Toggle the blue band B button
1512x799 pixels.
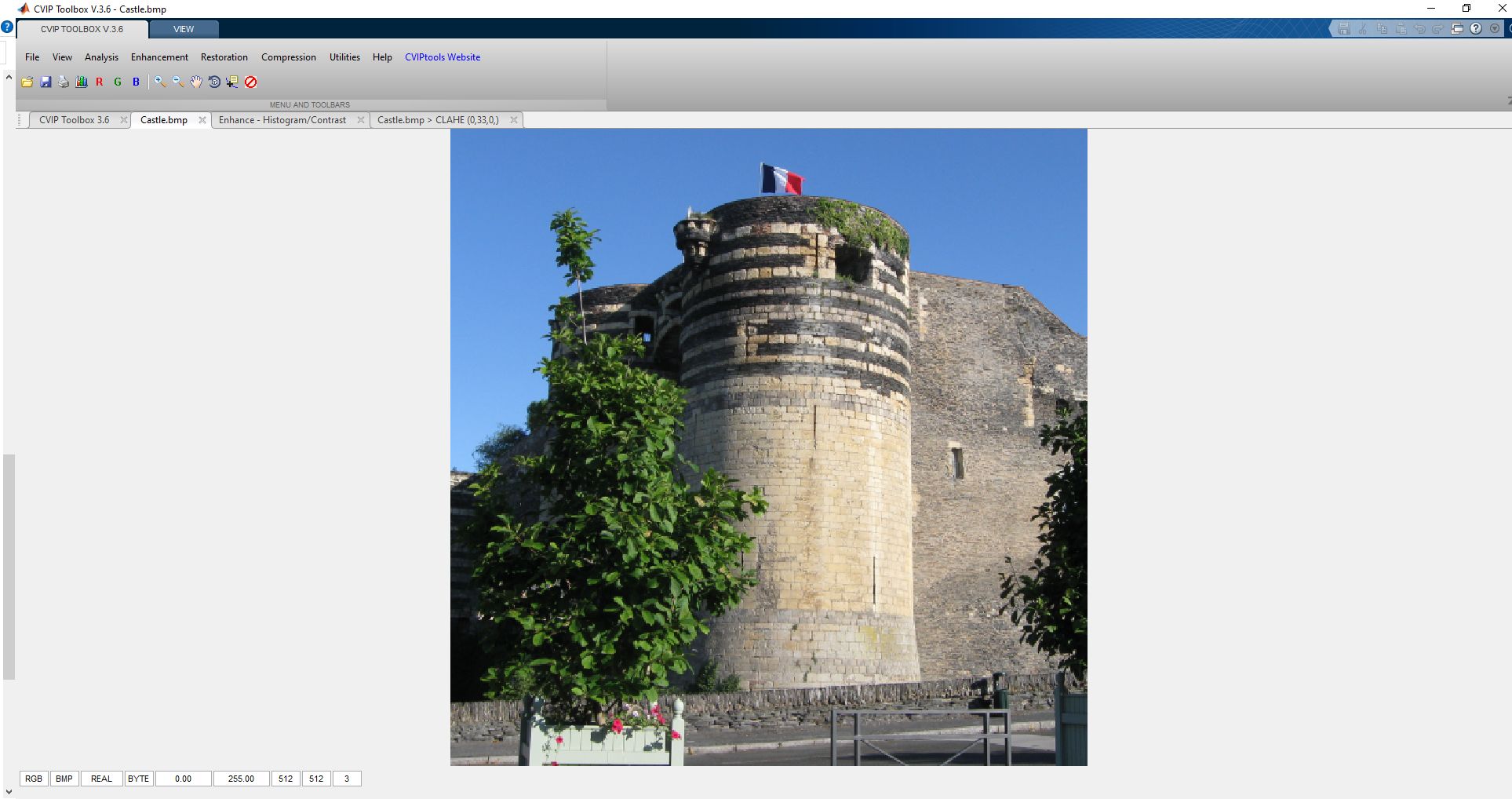[x=136, y=82]
